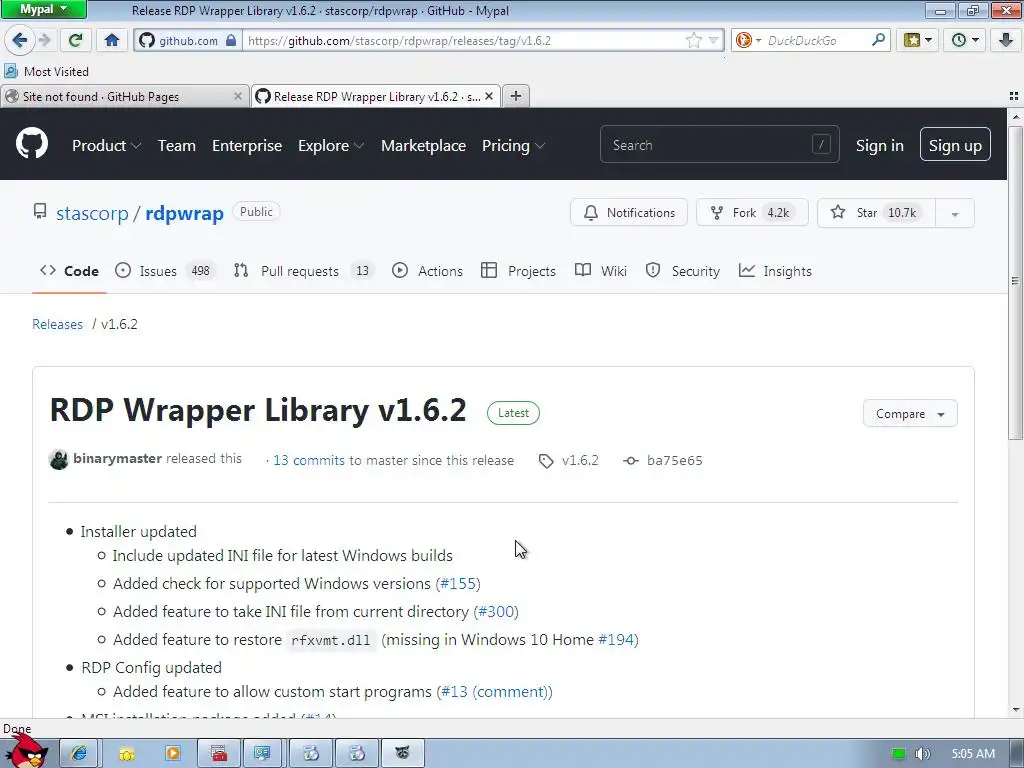This screenshot has width=1024, height=768.
Task: Expand the Explore menu
Action: (330, 146)
